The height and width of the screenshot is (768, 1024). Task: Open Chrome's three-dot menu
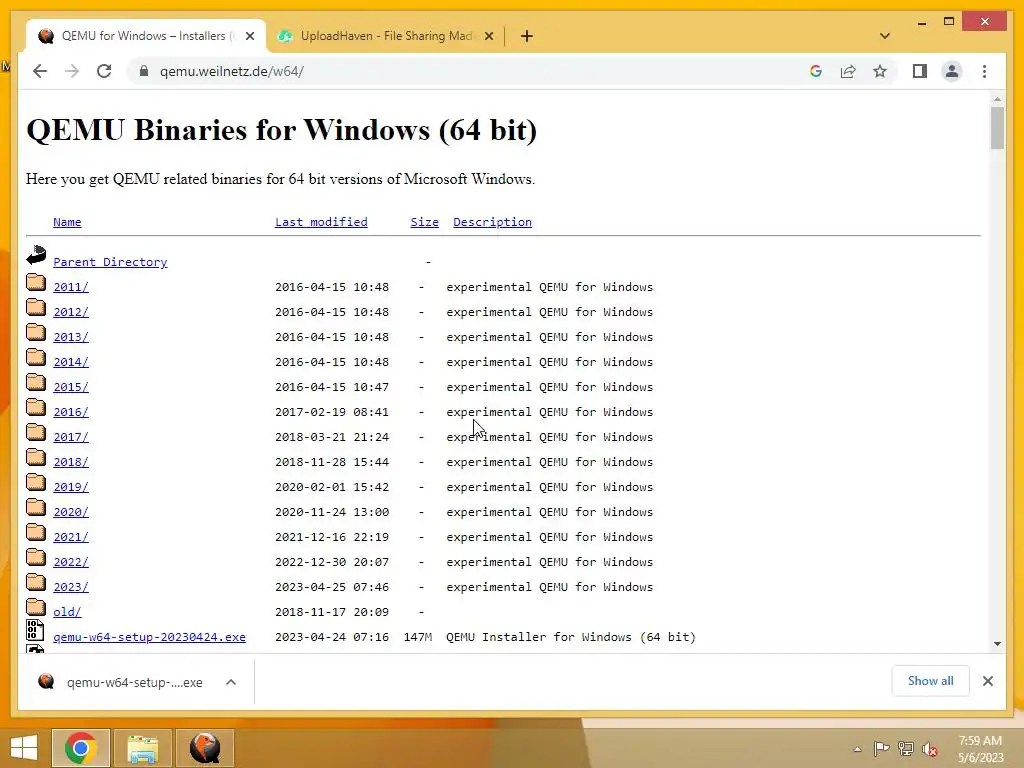[984, 71]
